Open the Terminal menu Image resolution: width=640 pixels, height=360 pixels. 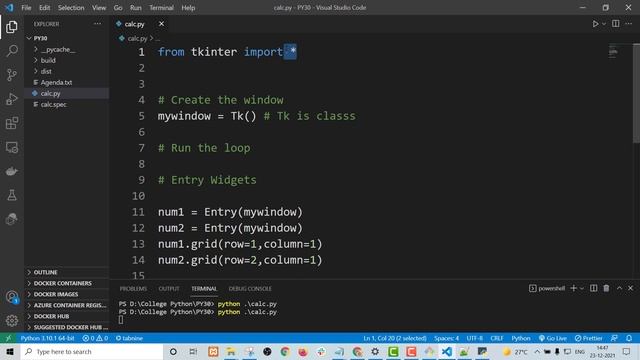pos(161,8)
